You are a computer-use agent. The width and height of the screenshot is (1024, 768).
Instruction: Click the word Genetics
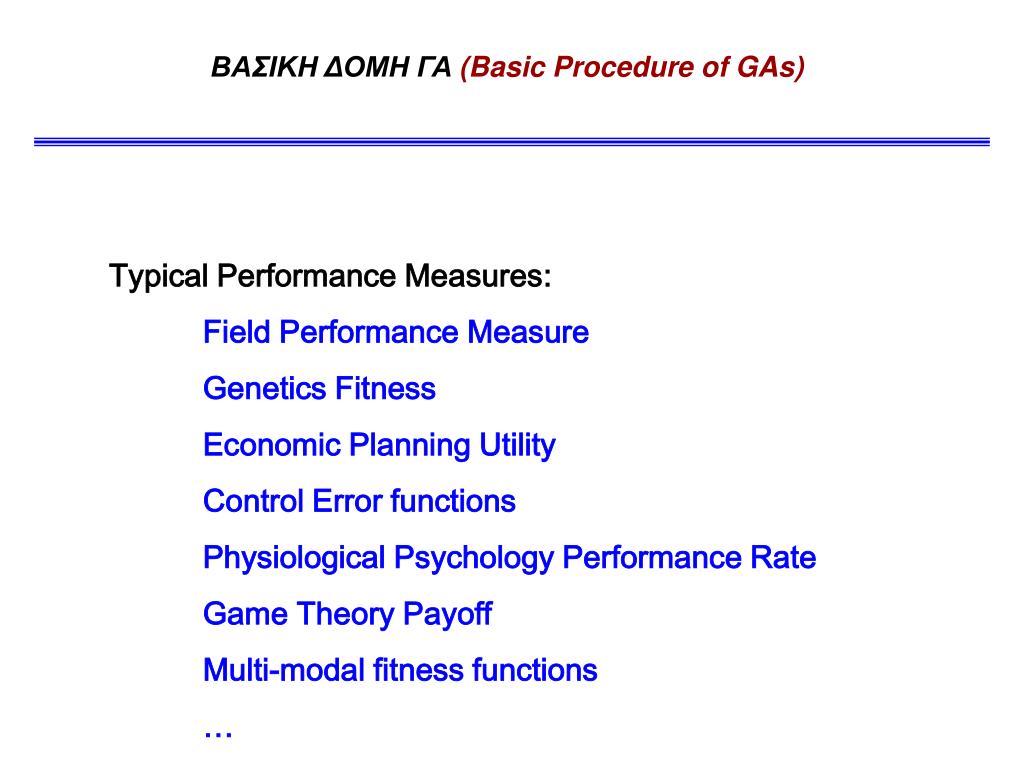264,389
